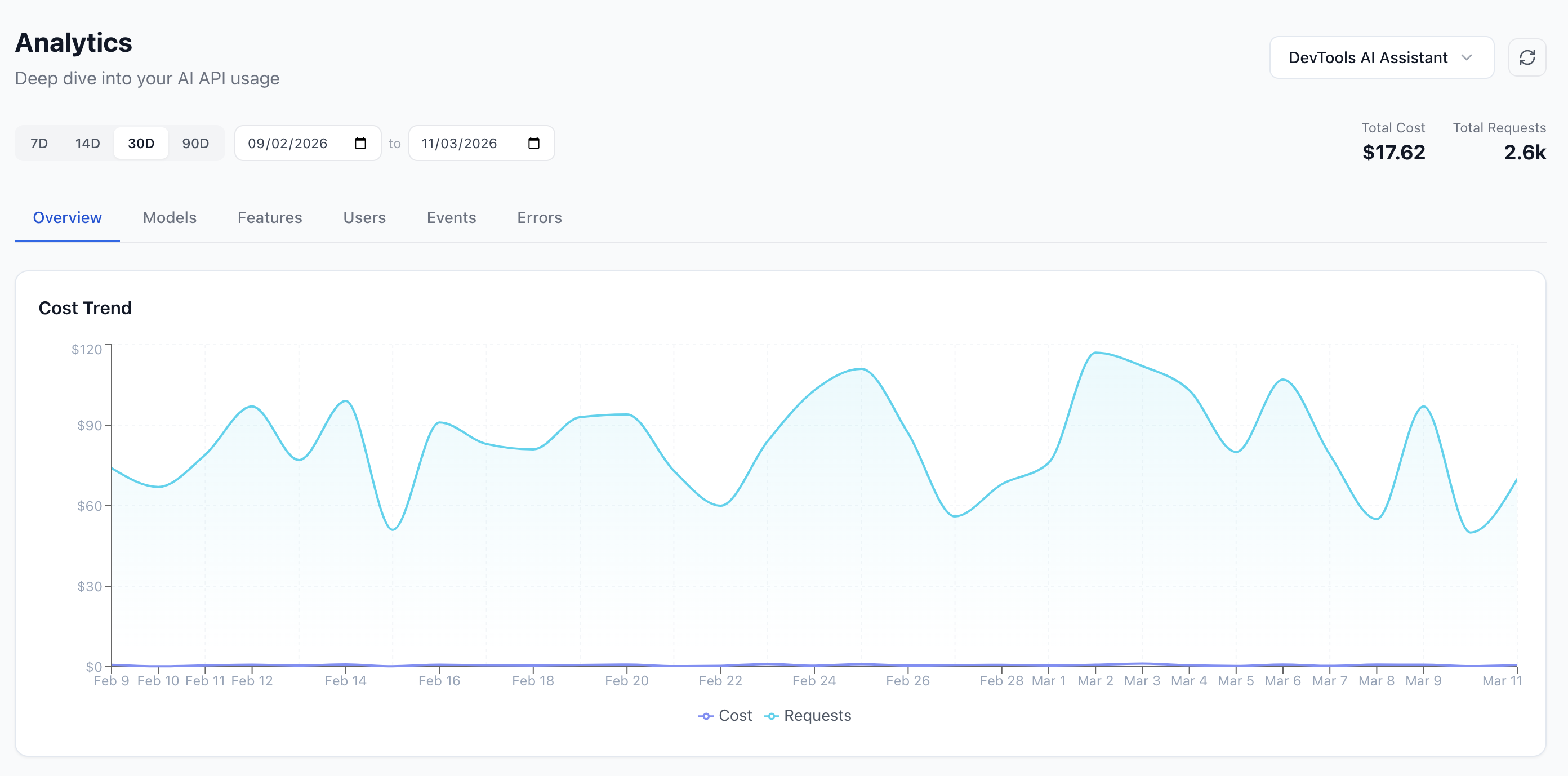Image resolution: width=1568 pixels, height=776 pixels.
Task: Open the start date calendar picker
Action: tap(360, 143)
